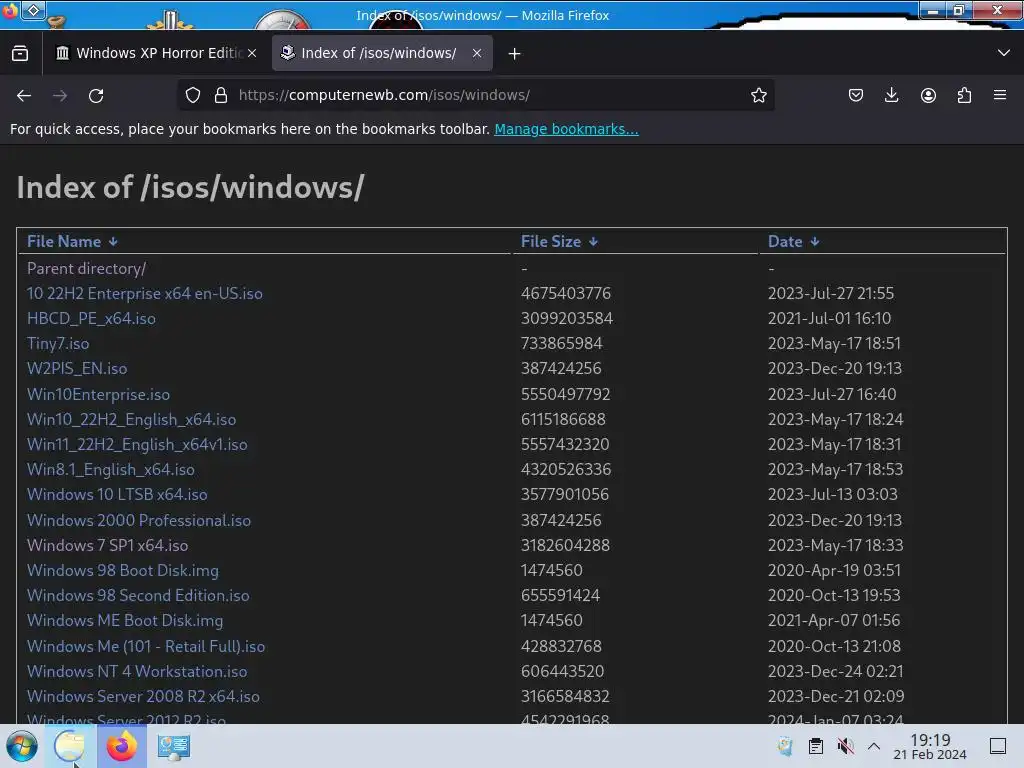Image resolution: width=1024 pixels, height=768 pixels.
Task: Download Windows 7 SP1 x64.iso
Action: click(x=107, y=545)
